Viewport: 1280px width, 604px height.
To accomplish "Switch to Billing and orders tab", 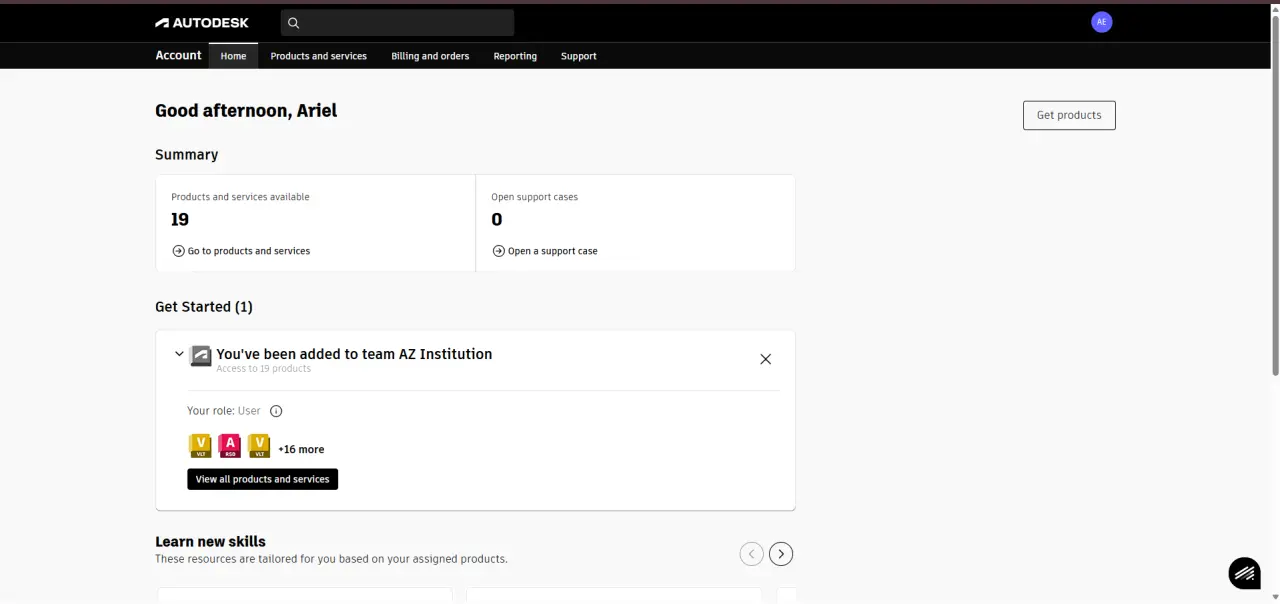I will [430, 56].
